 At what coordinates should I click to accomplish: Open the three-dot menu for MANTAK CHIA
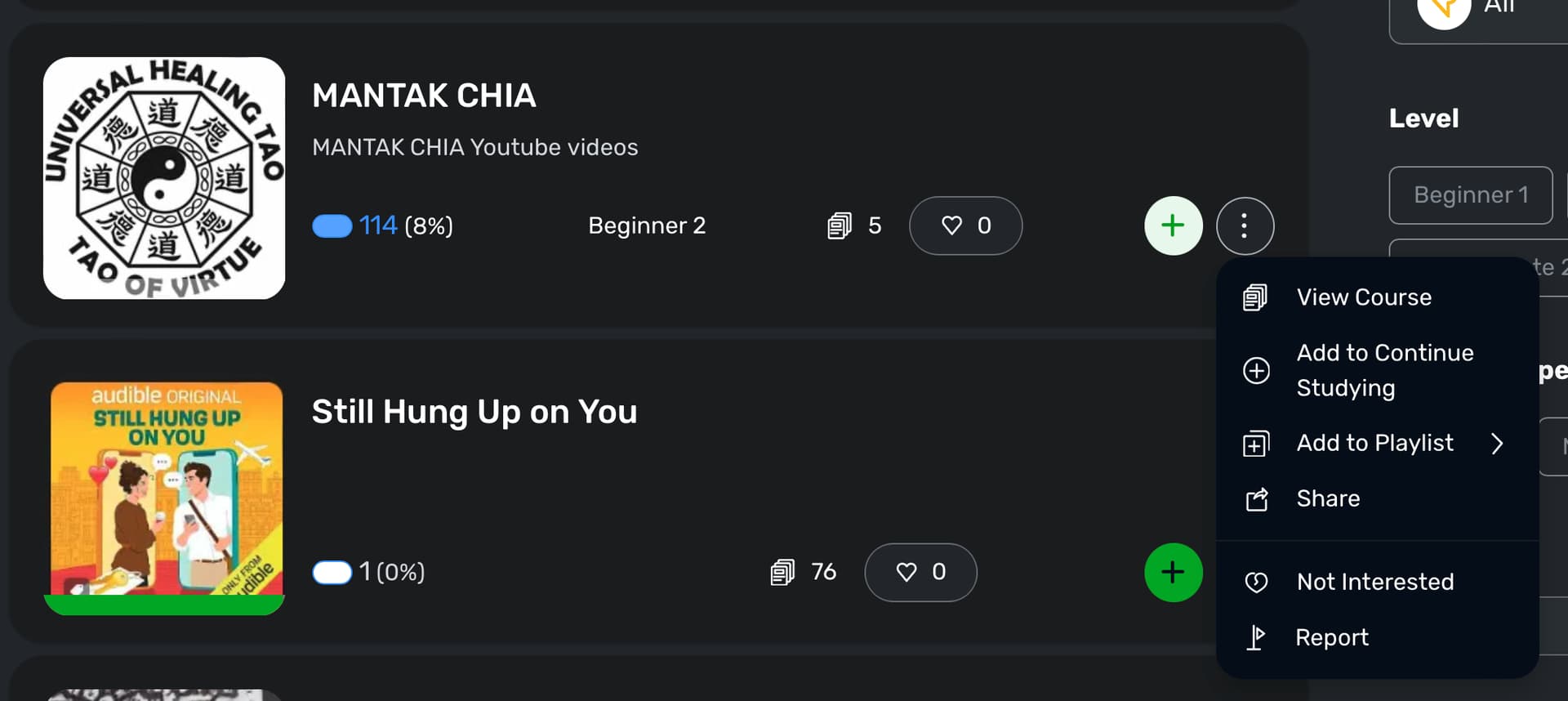point(1245,225)
